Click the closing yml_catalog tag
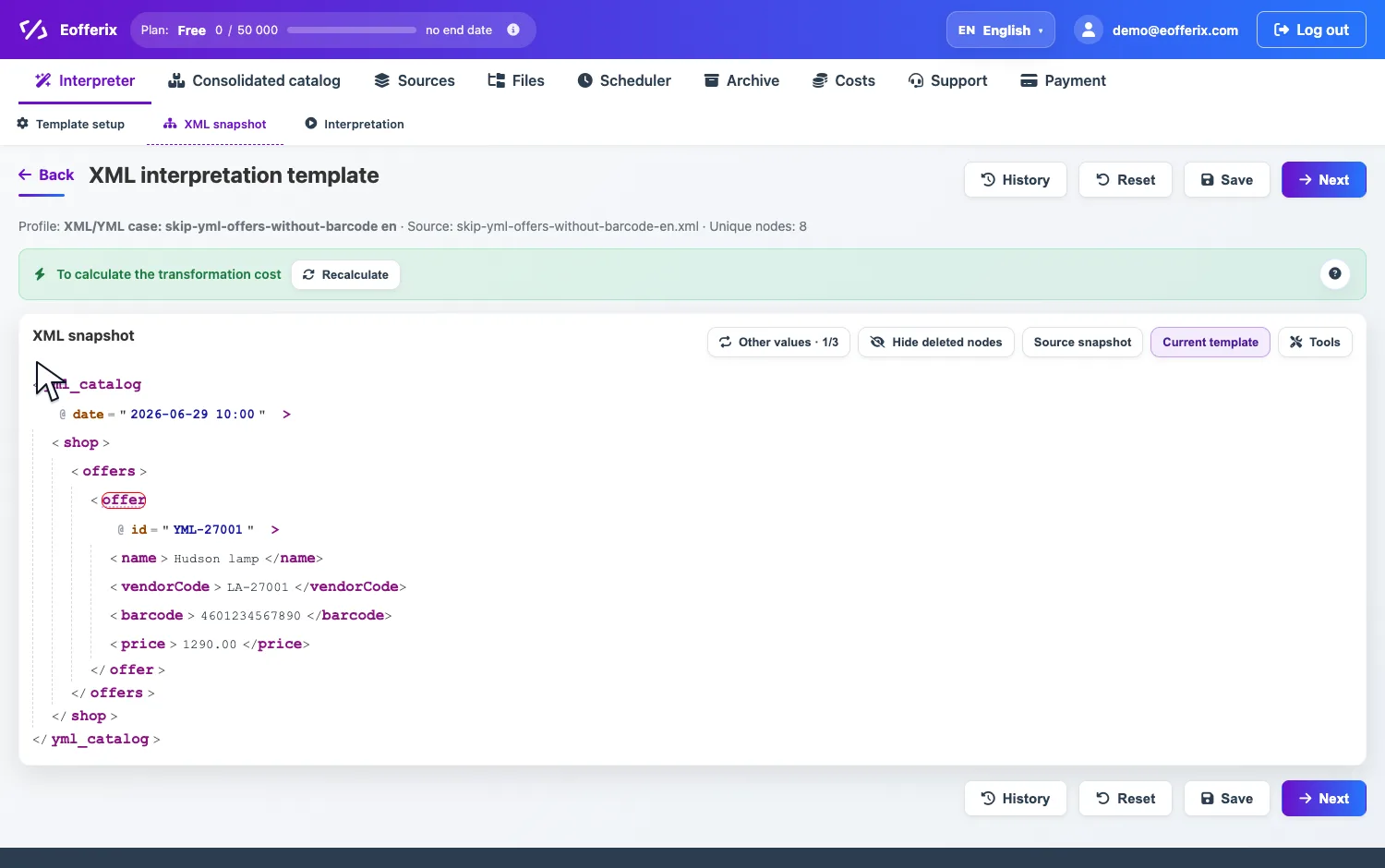 pos(100,739)
